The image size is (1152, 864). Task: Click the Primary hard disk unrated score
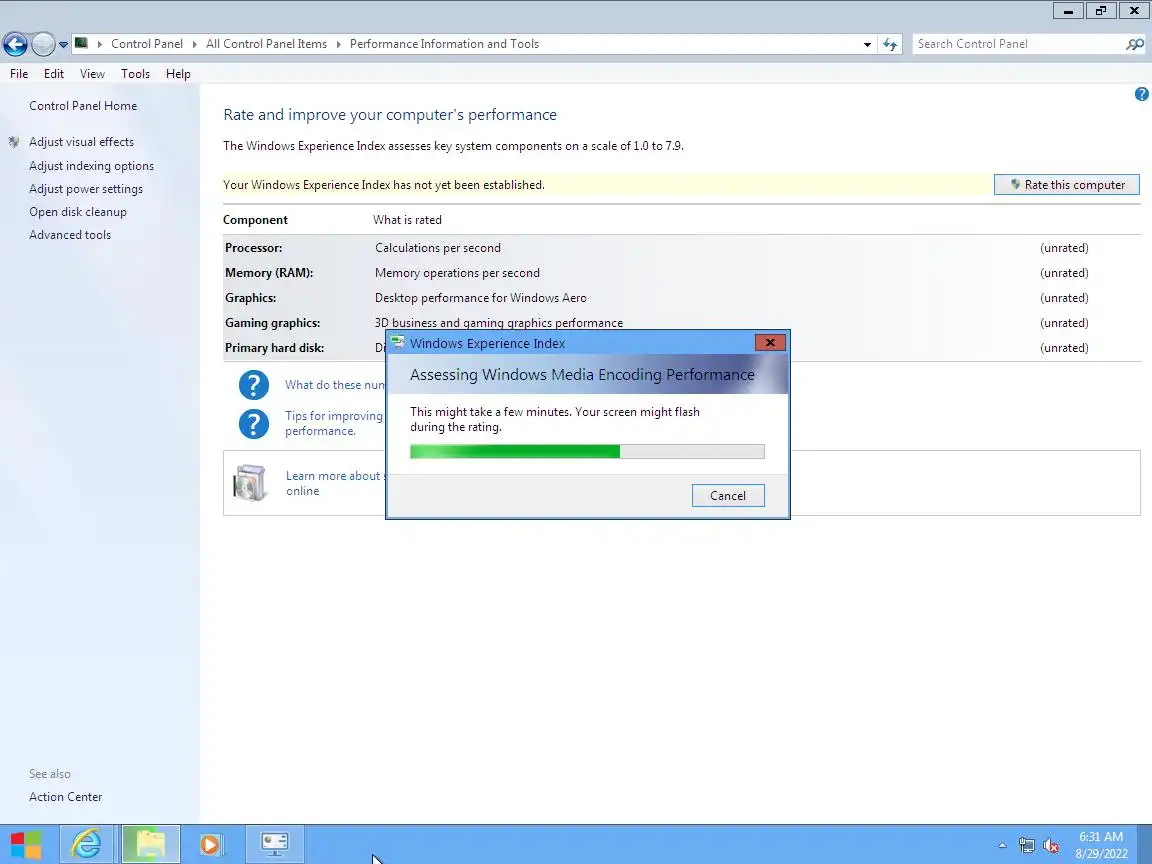pos(1064,348)
